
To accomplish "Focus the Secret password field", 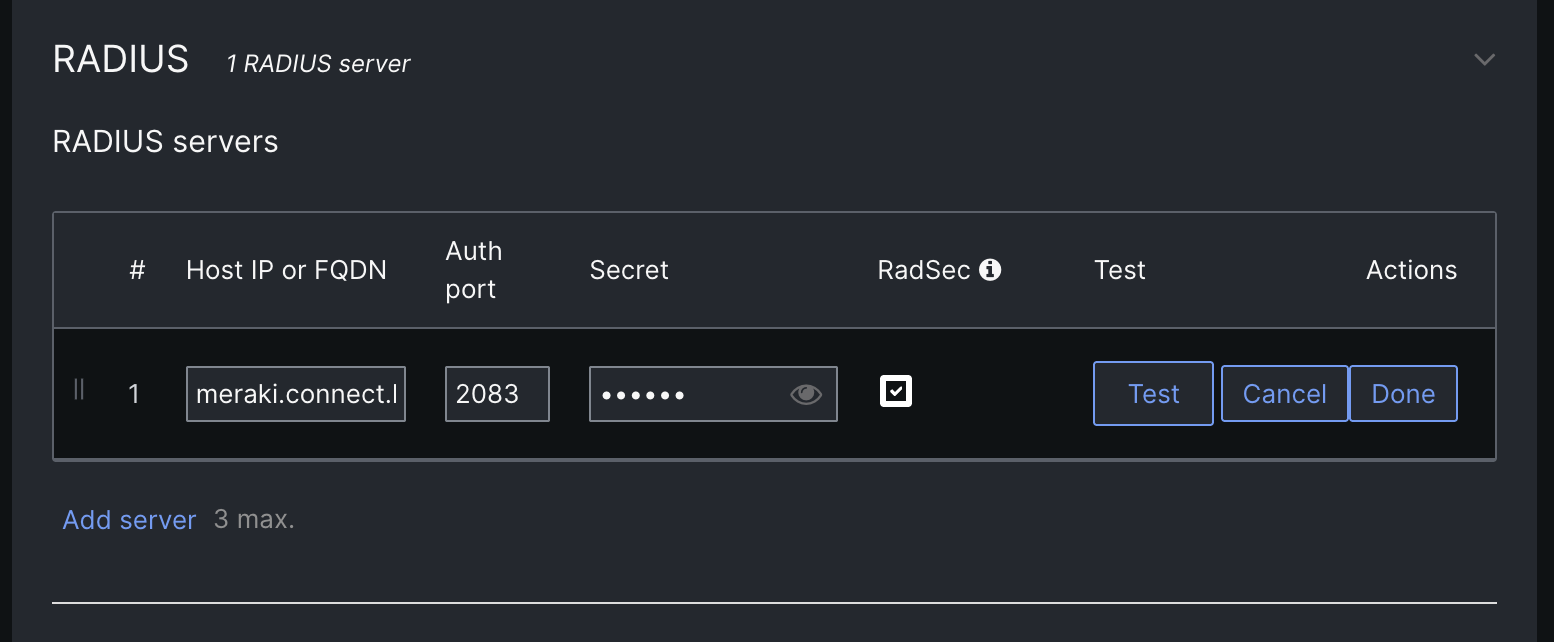I will coord(713,394).
